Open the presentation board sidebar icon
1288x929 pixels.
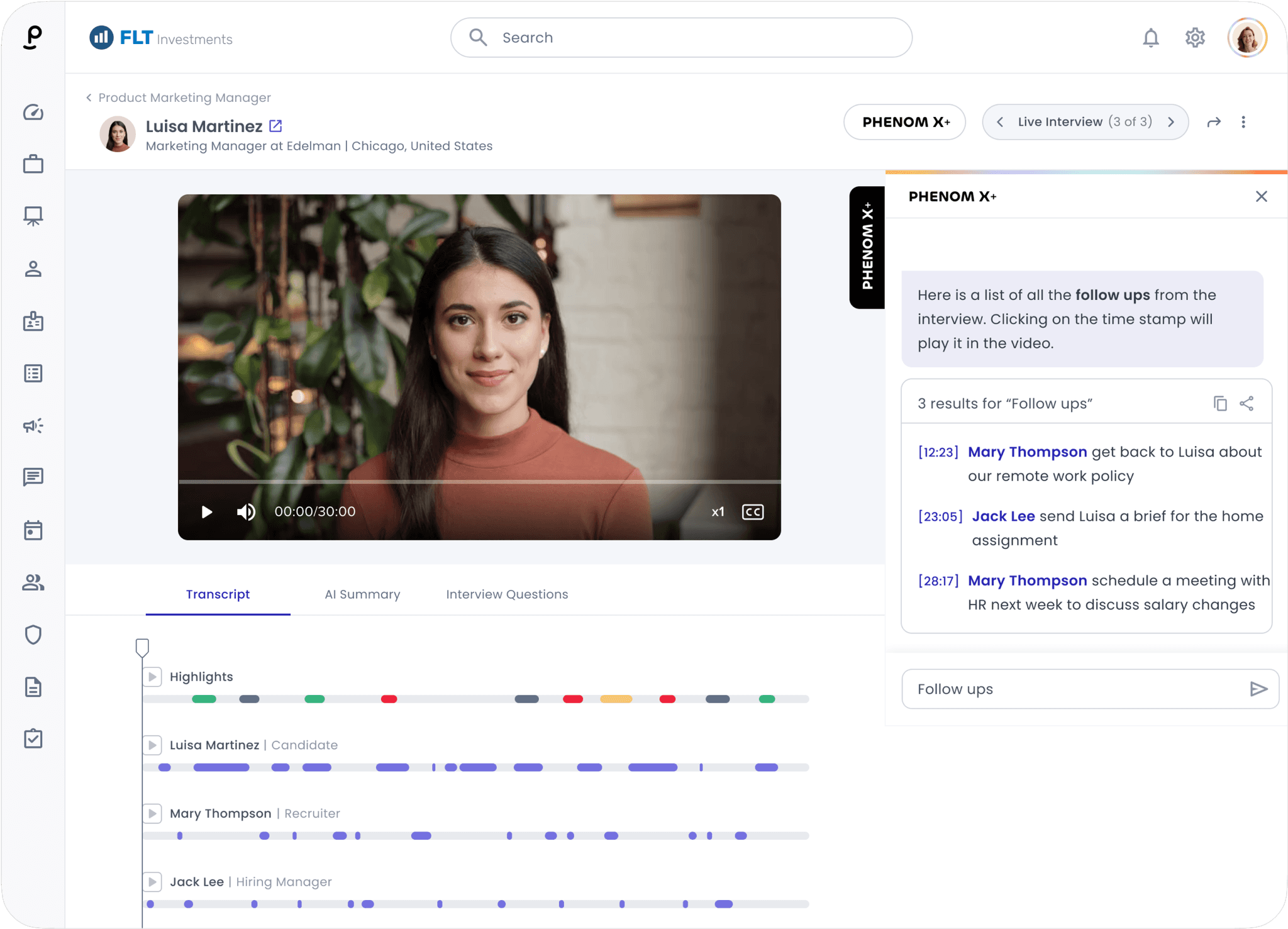pyautogui.click(x=33, y=216)
